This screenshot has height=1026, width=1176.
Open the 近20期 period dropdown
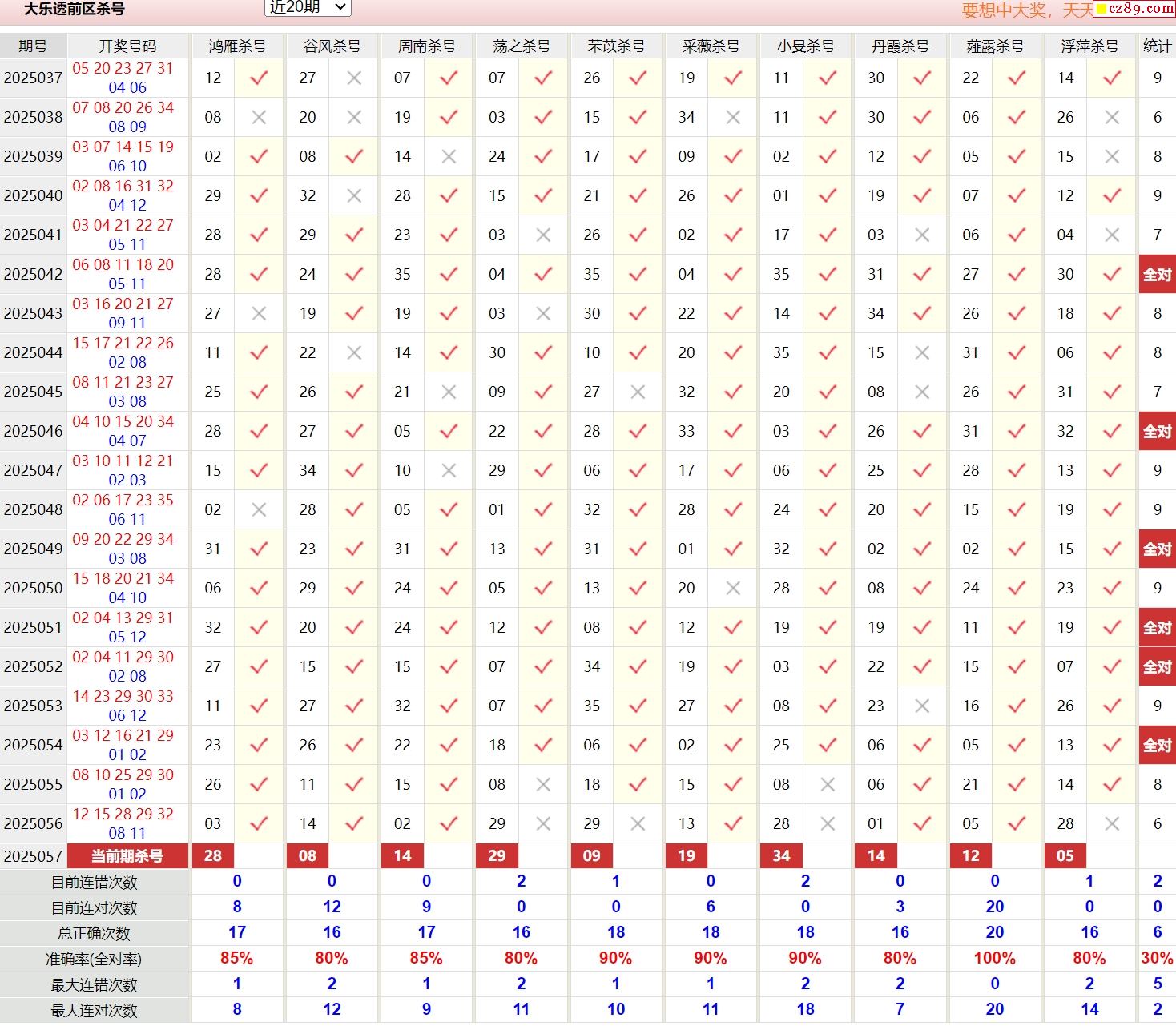point(308,7)
